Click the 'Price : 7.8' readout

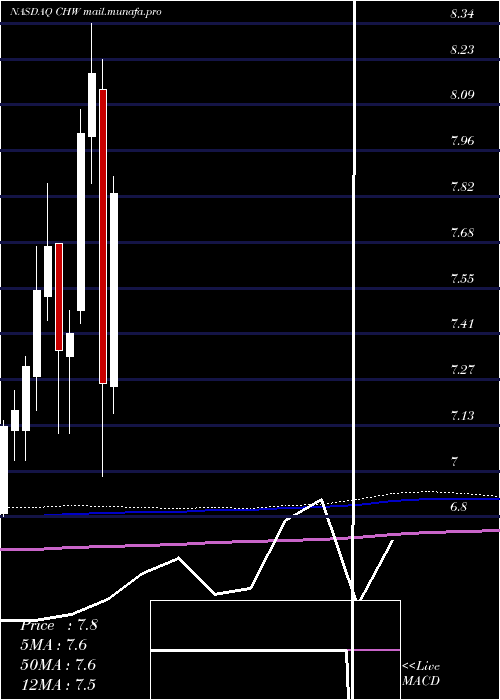click(x=58, y=625)
